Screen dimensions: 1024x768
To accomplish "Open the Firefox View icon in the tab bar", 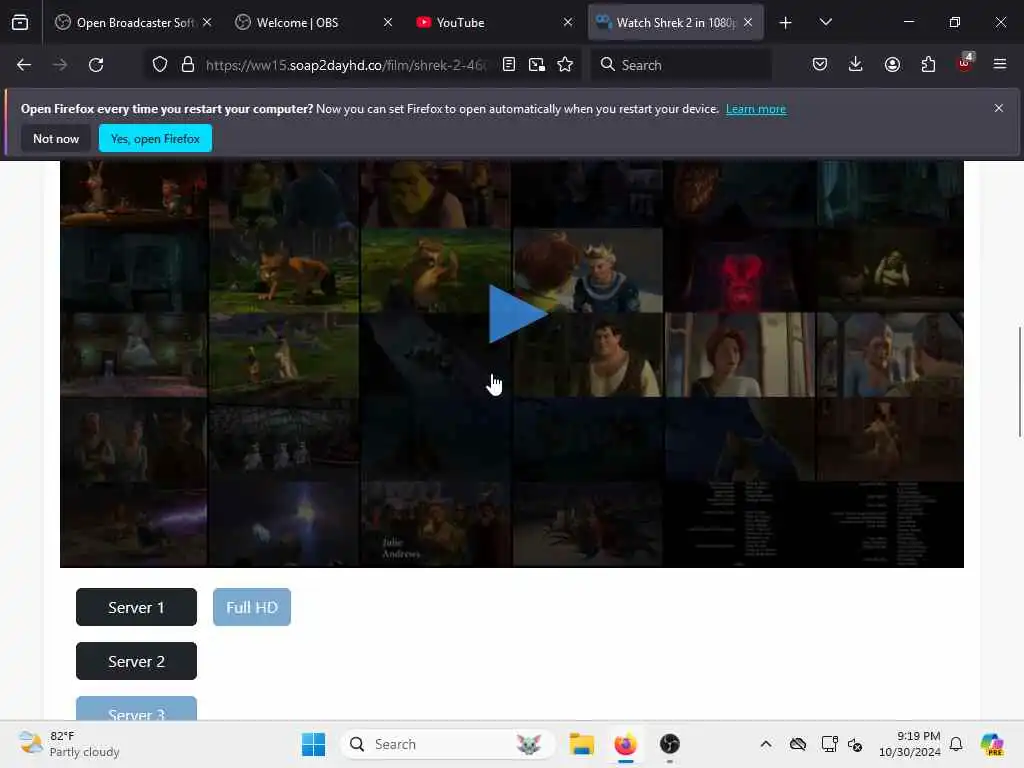I will (x=20, y=23).
